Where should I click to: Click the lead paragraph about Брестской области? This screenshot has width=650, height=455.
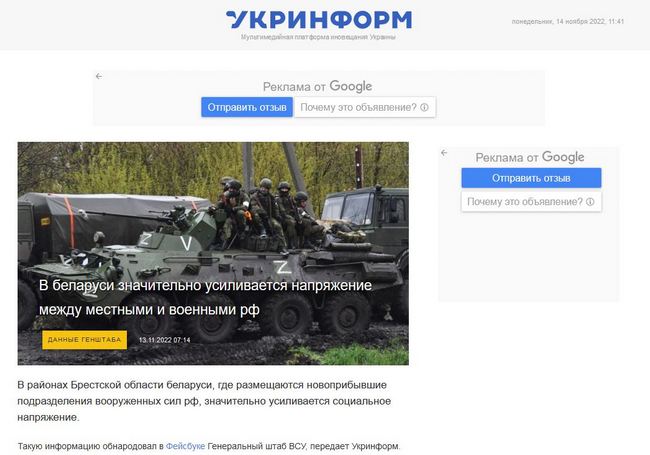(x=204, y=401)
